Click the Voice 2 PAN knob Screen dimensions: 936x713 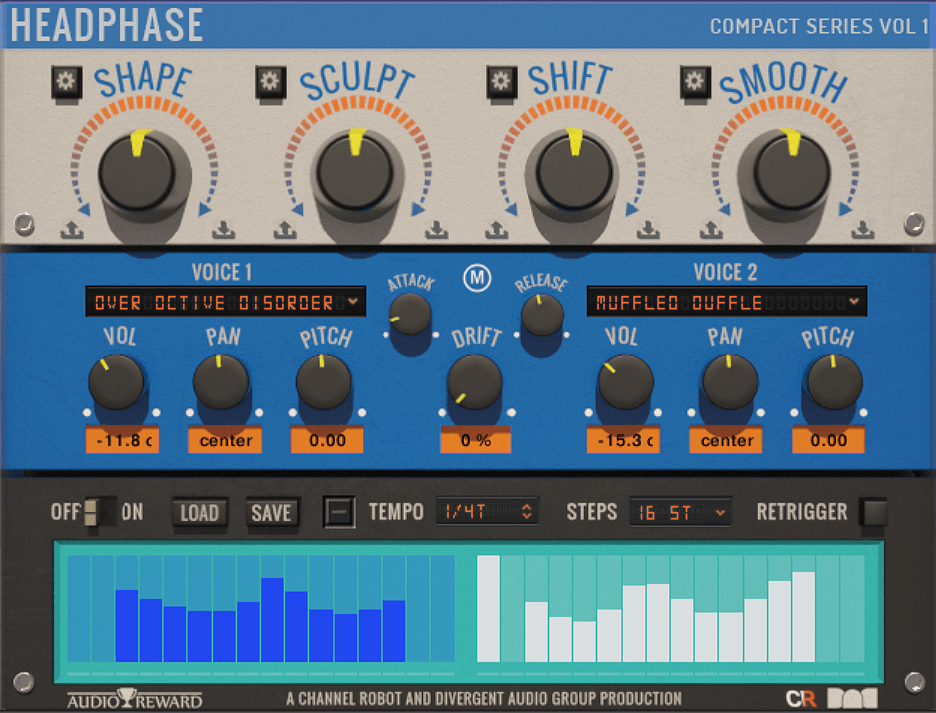click(x=730, y=382)
